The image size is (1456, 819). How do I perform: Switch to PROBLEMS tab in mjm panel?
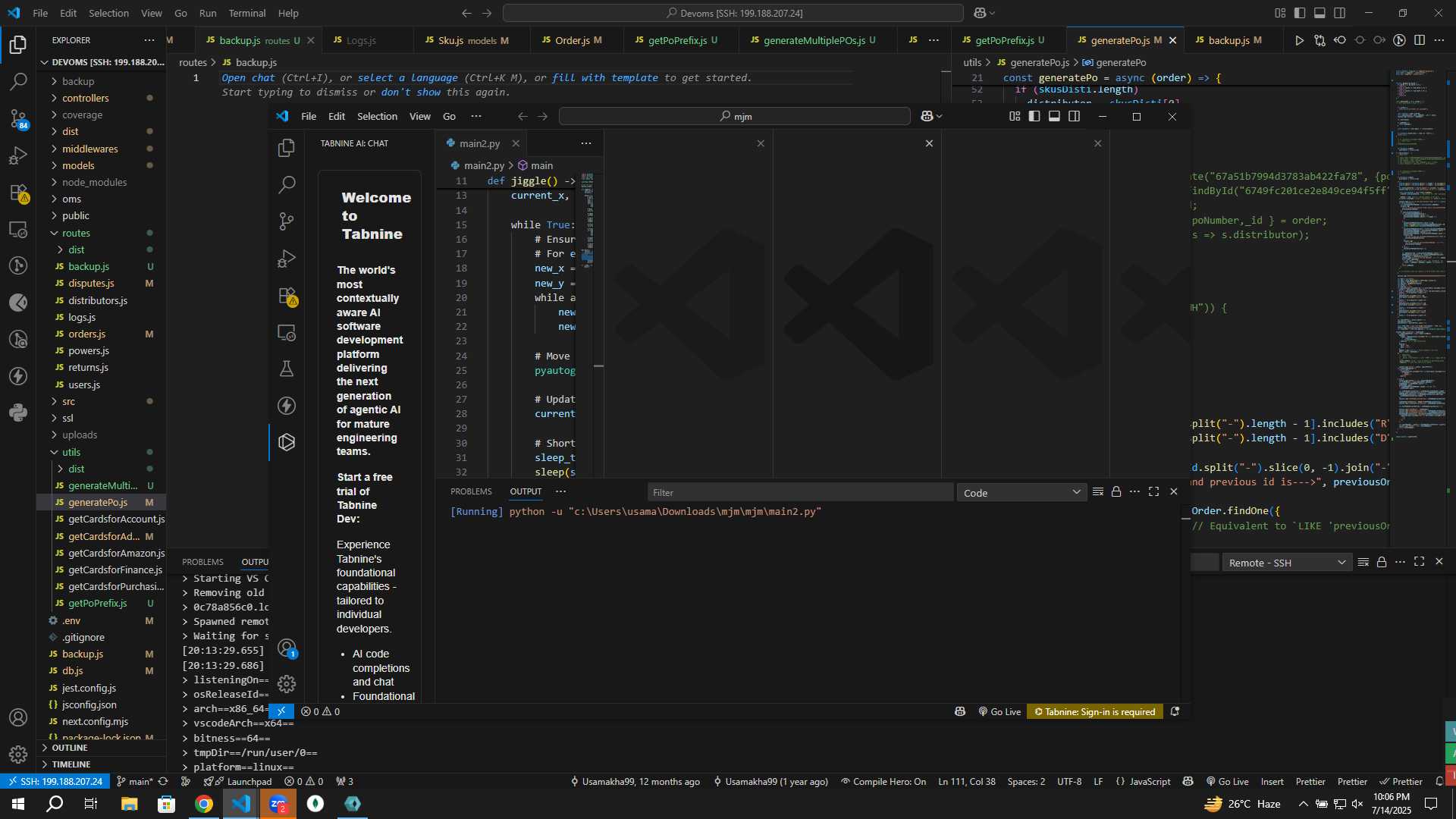click(x=471, y=491)
